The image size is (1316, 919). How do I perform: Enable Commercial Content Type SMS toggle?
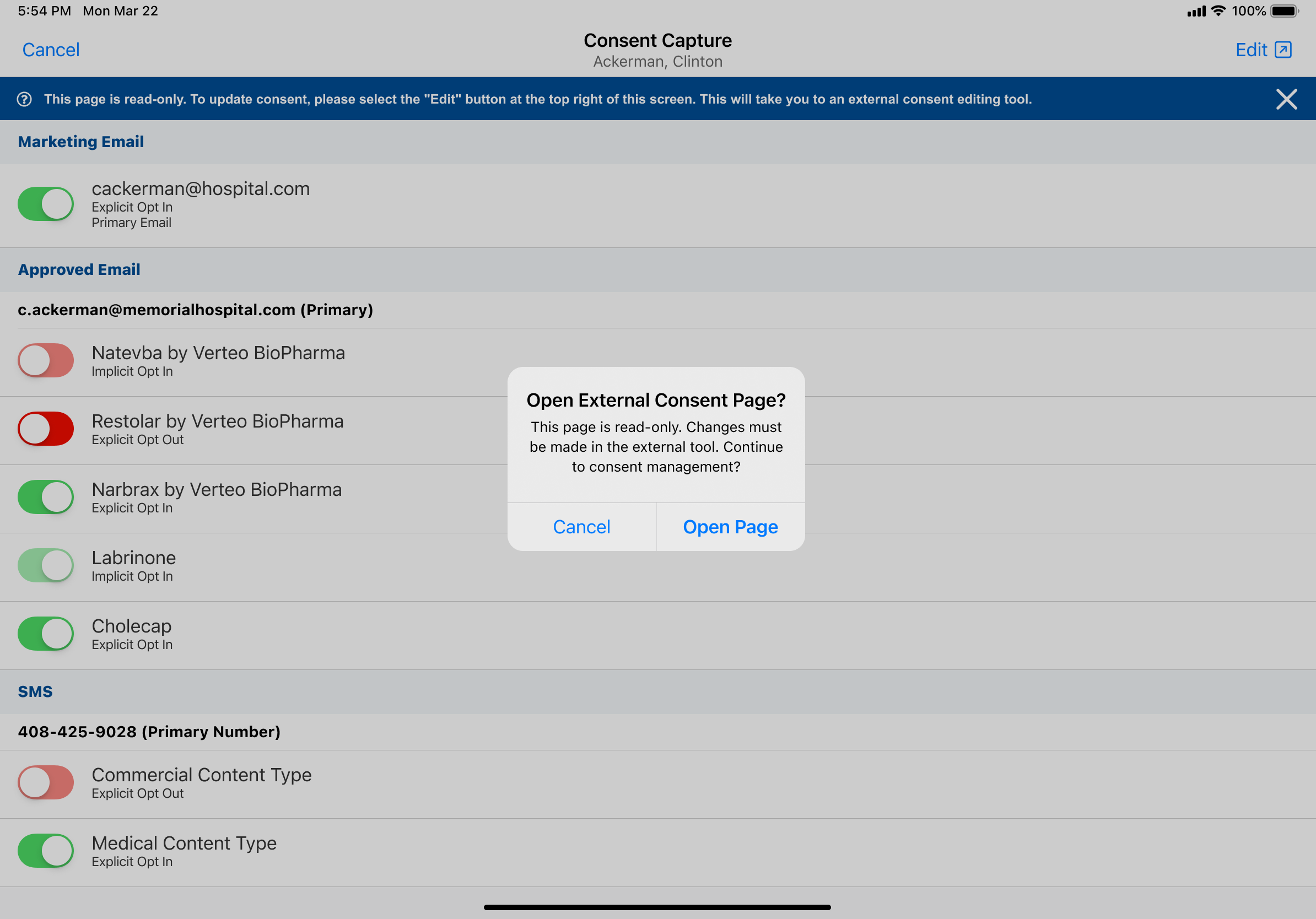coord(46,782)
